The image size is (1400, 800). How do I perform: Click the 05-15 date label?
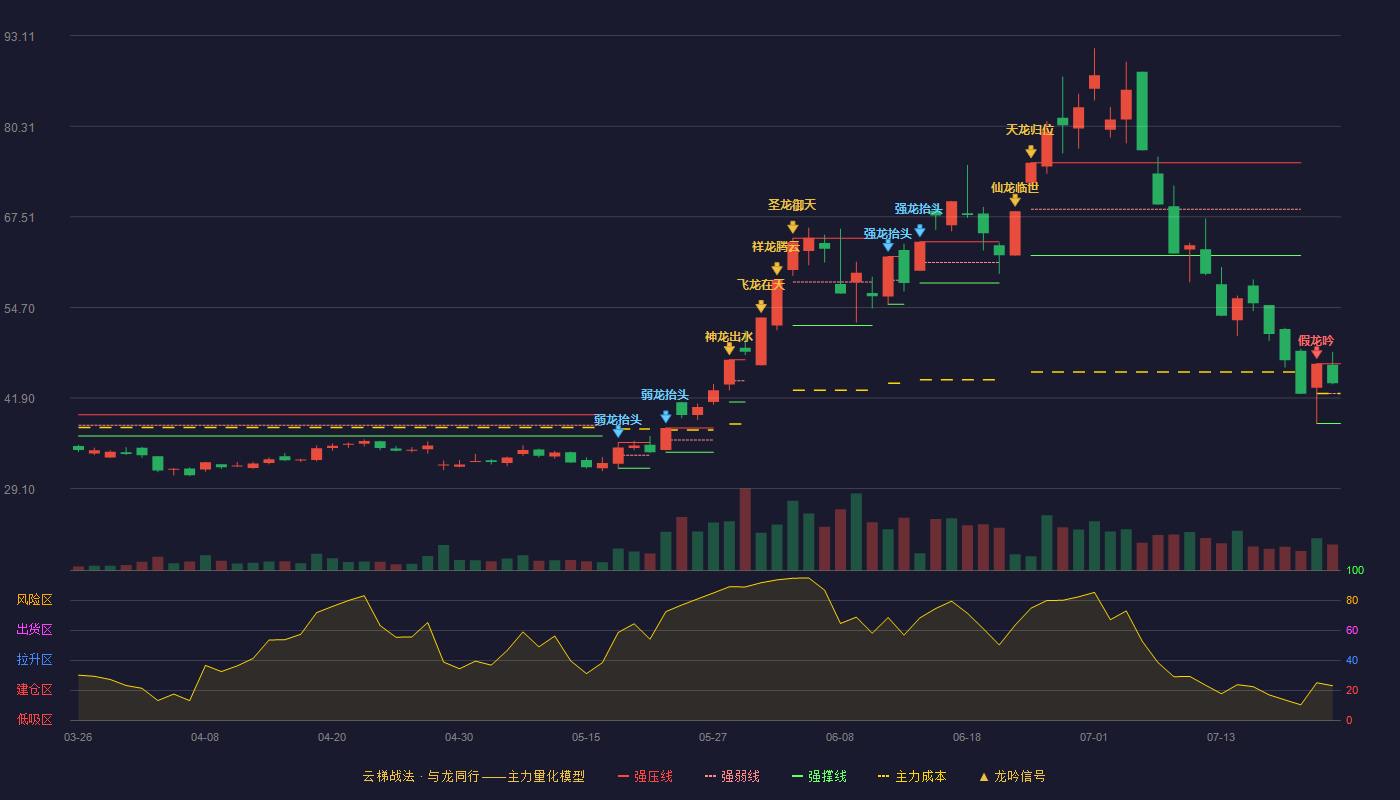point(586,737)
